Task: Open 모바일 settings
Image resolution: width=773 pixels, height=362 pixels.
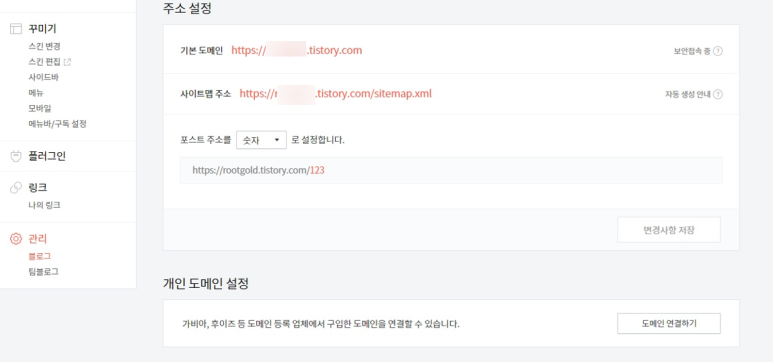Action: coord(40,108)
